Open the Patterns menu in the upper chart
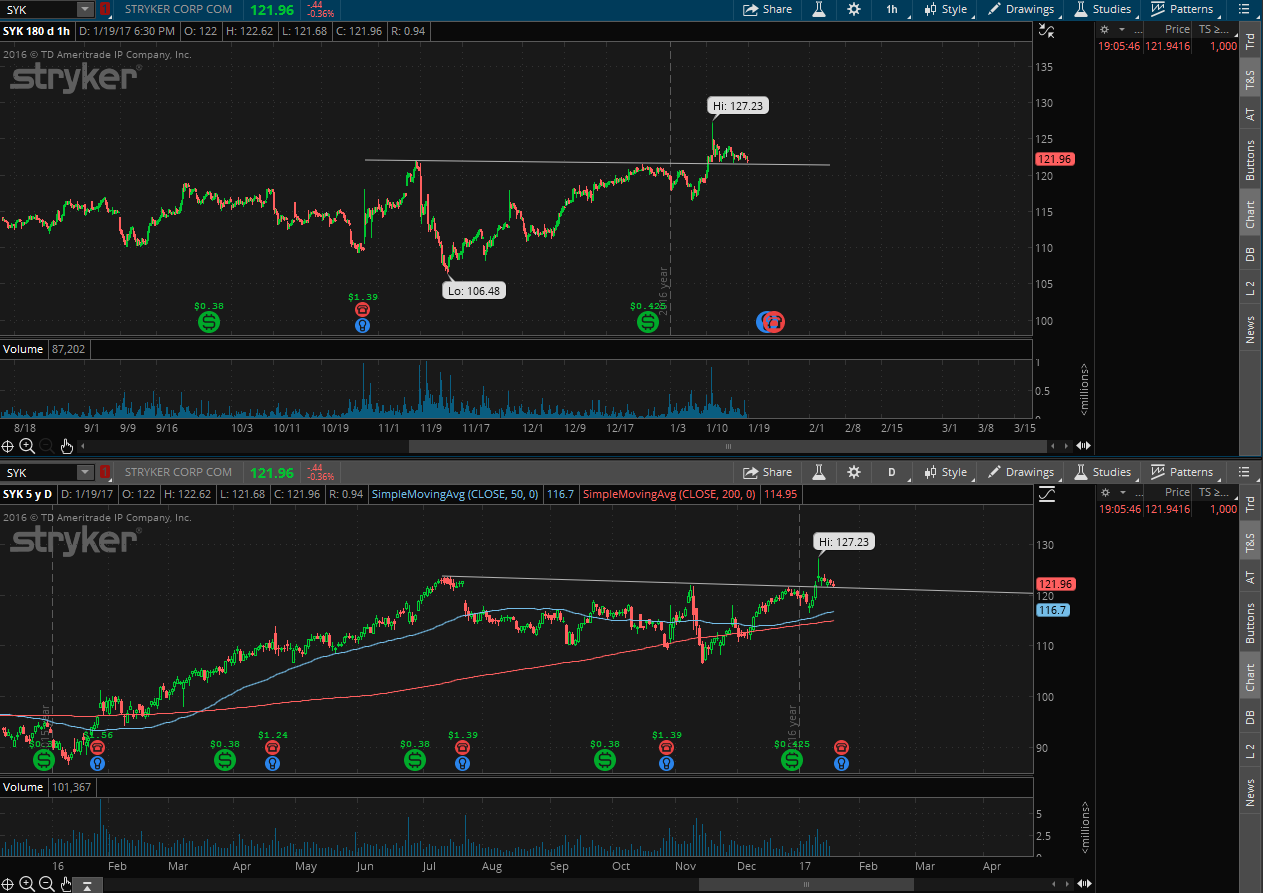The width and height of the screenshot is (1263, 893). (x=1182, y=9)
